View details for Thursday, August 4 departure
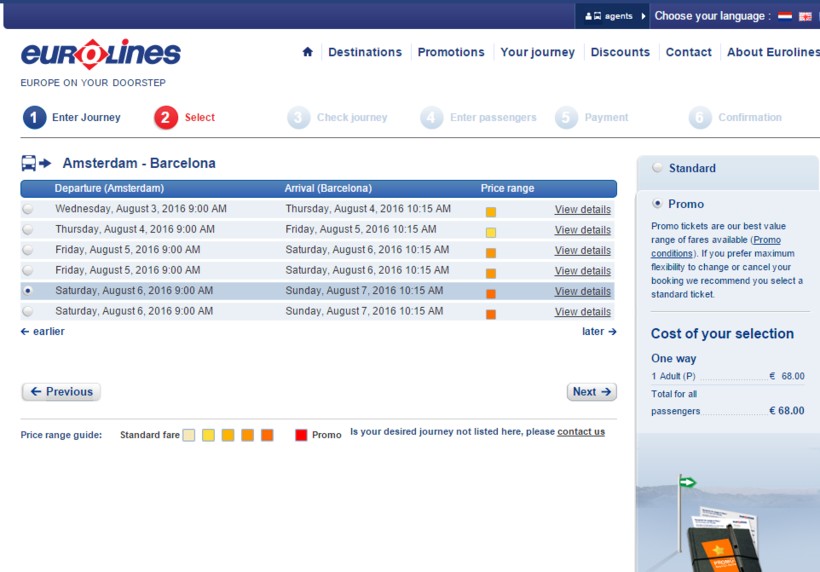The height and width of the screenshot is (572, 820). click(x=583, y=230)
